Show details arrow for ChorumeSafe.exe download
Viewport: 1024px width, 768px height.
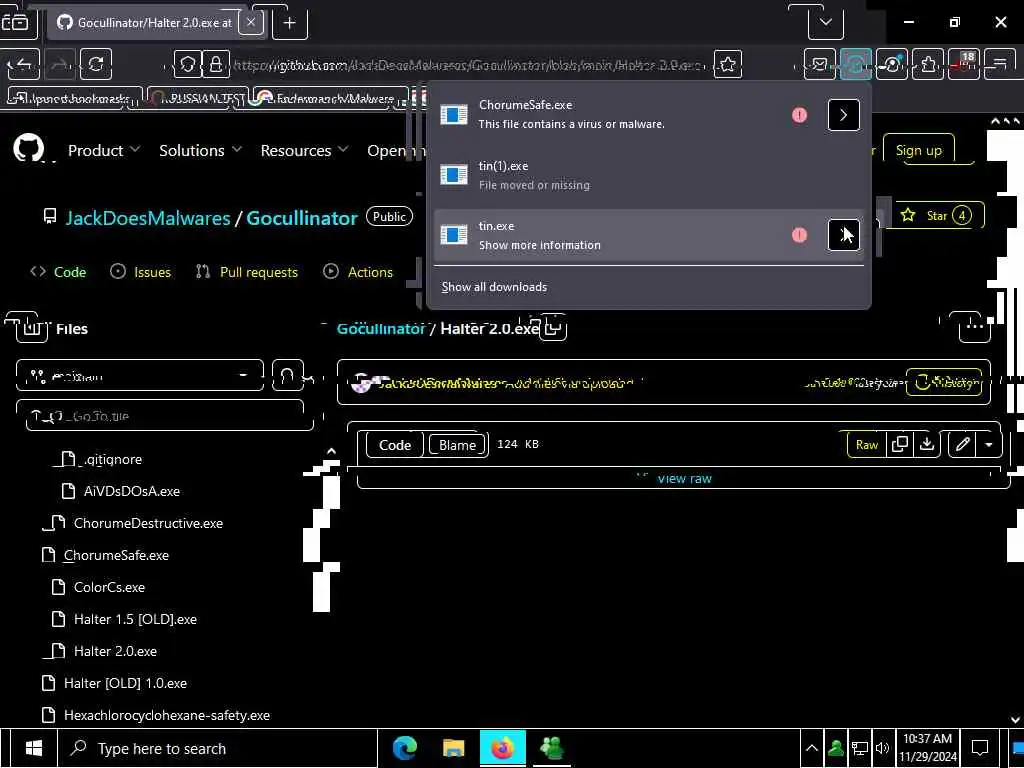[843, 115]
